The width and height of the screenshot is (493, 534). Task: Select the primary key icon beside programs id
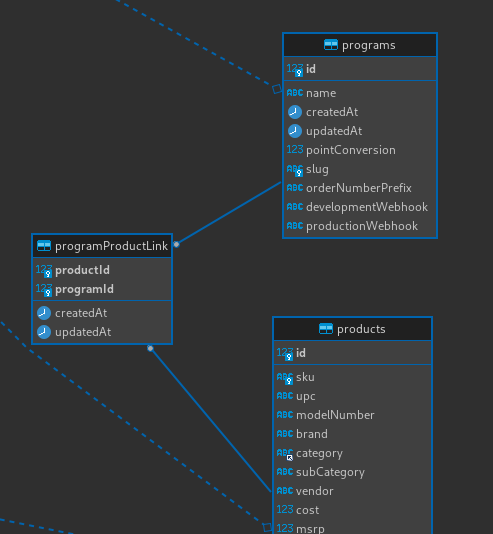click(x=295, y=70)
